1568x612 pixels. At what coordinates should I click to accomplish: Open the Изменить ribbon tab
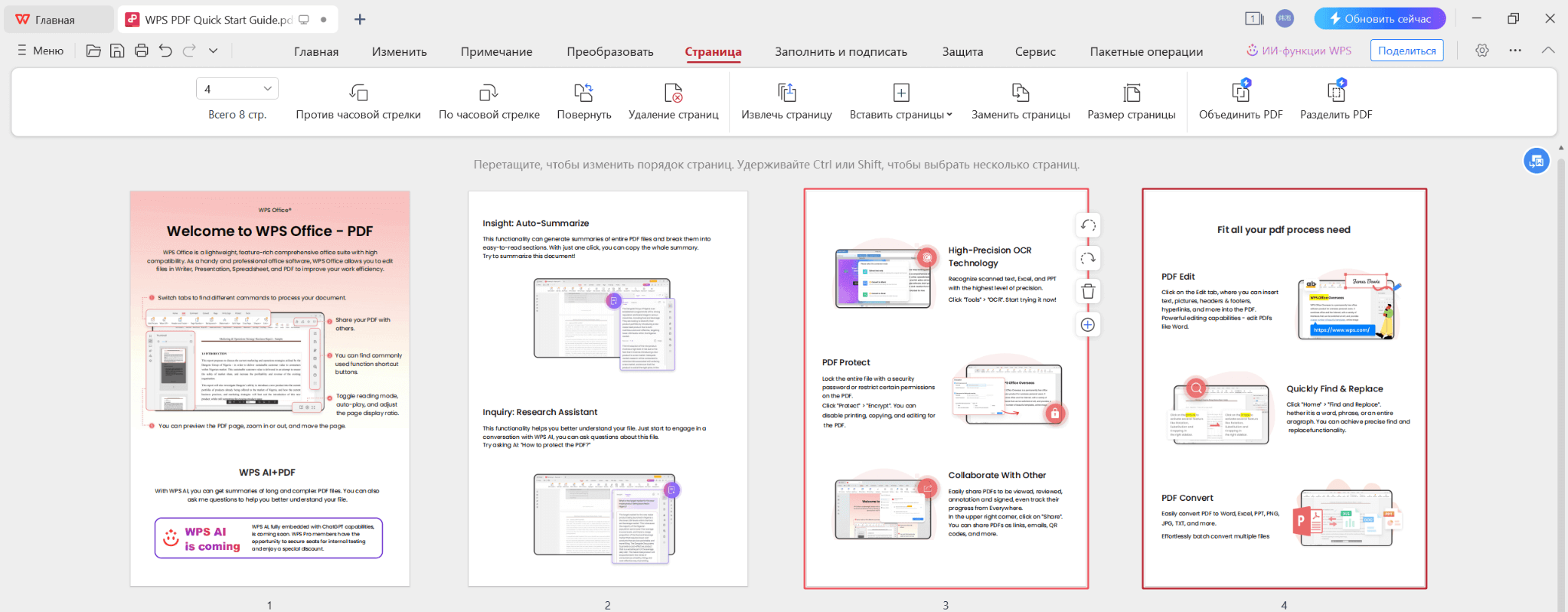coord(400,51)
